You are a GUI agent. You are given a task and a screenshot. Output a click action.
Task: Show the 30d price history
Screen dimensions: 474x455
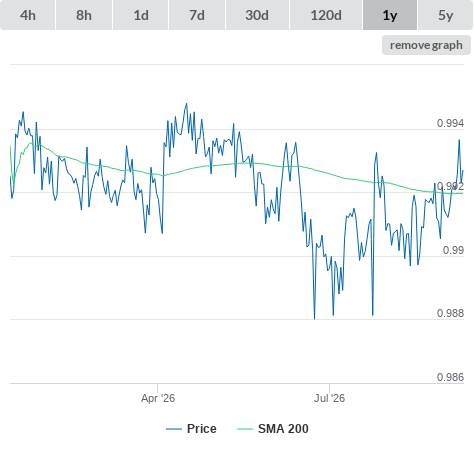(x=257, y=15)
